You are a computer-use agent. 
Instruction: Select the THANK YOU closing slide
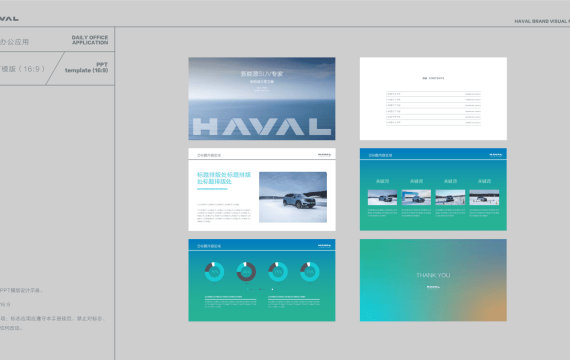(433, 280)
